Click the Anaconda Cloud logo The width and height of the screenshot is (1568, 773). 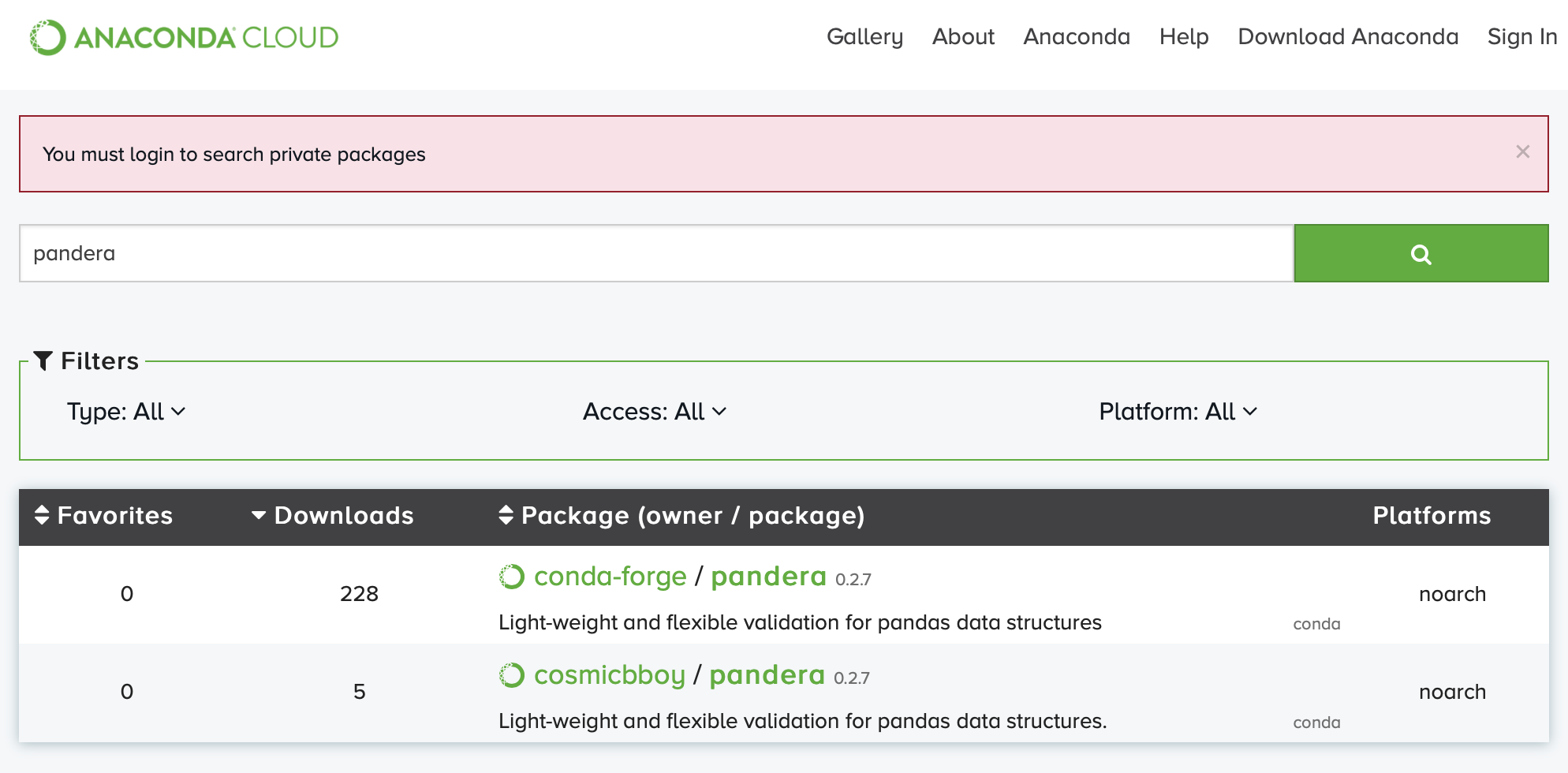(x=183, y=36)
